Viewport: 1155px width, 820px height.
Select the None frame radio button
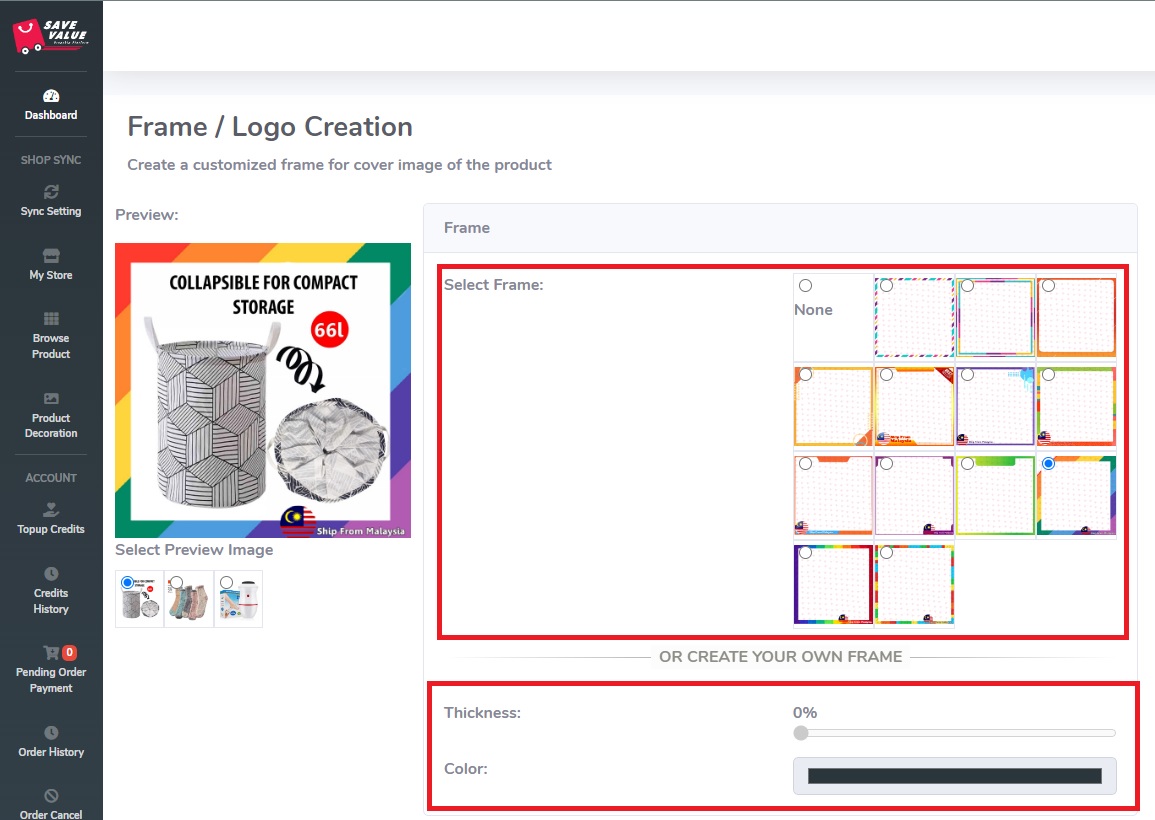point(805,286)
